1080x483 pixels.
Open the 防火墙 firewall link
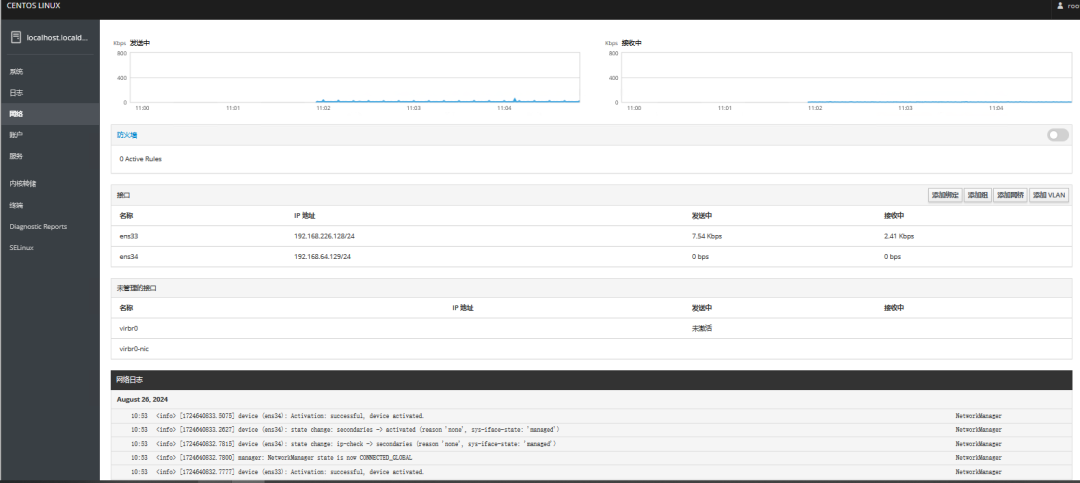click(127, 135)
